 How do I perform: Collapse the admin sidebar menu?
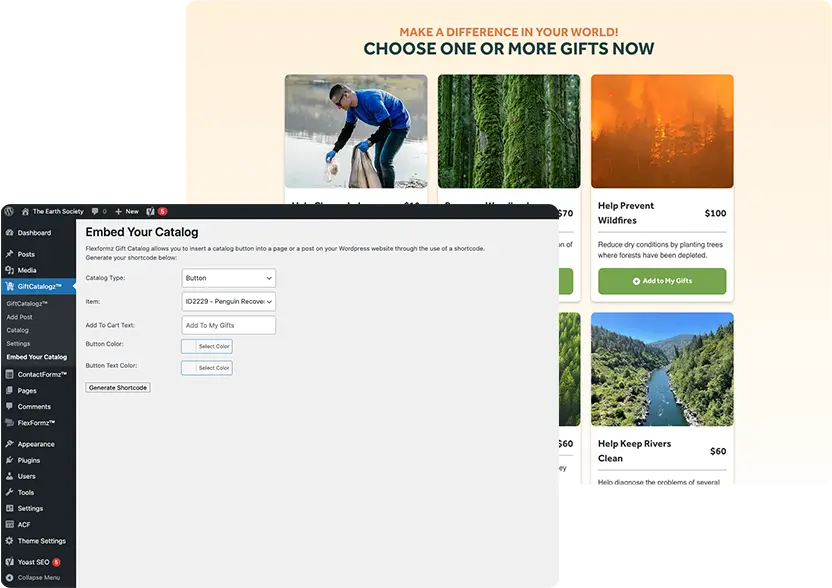[38, 577]
